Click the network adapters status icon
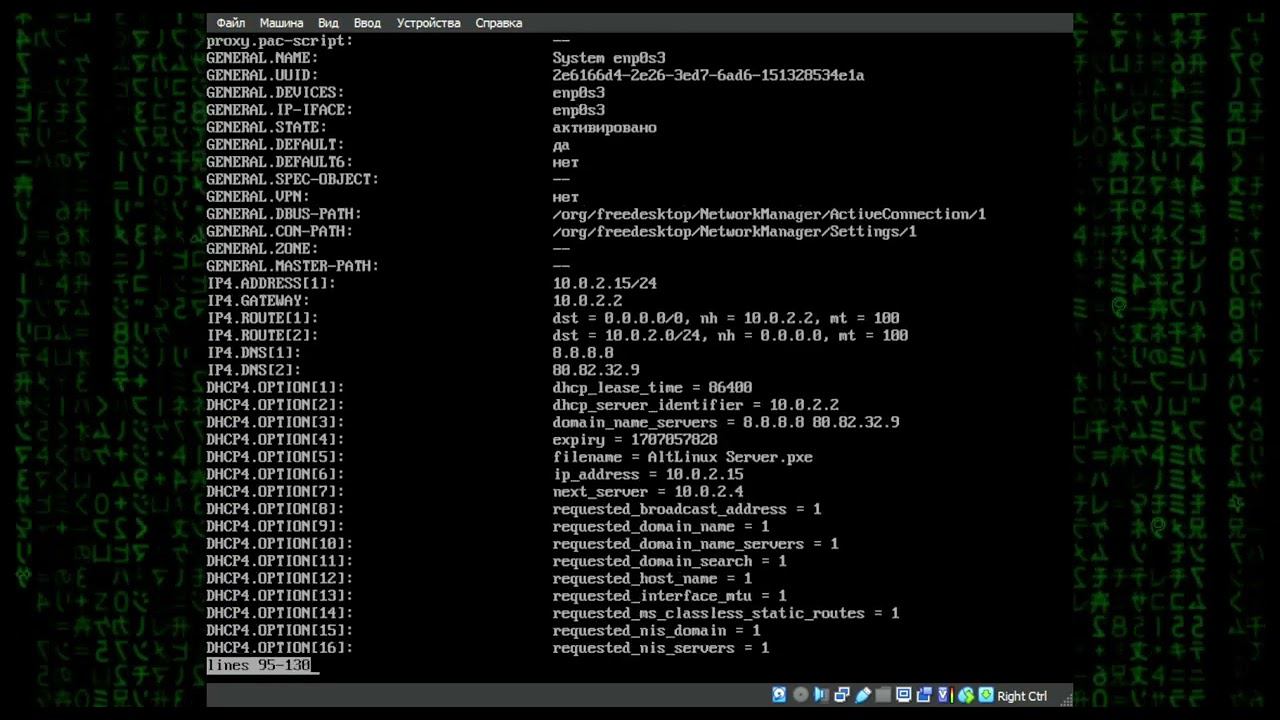 842,695
